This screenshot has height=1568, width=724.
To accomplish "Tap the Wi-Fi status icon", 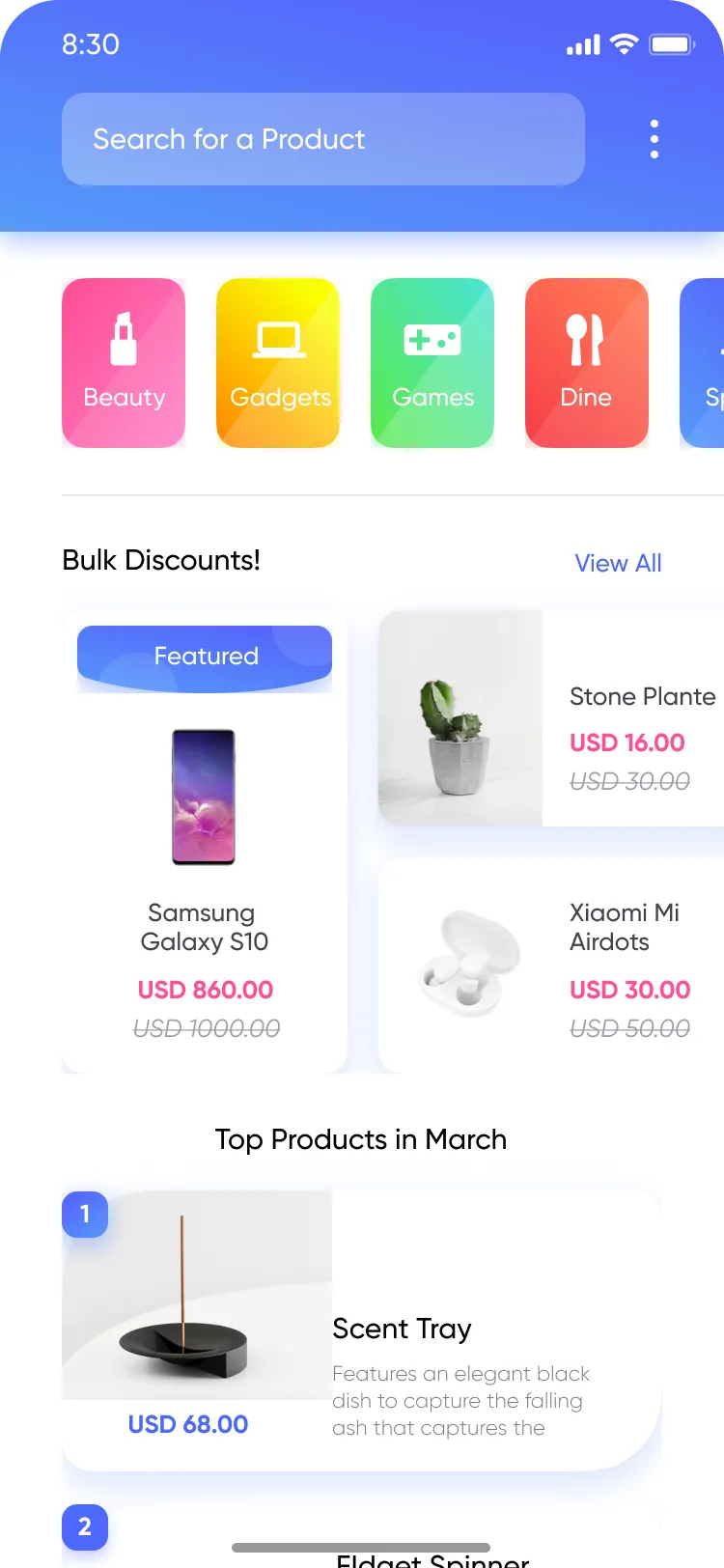I will coord(625,43).
